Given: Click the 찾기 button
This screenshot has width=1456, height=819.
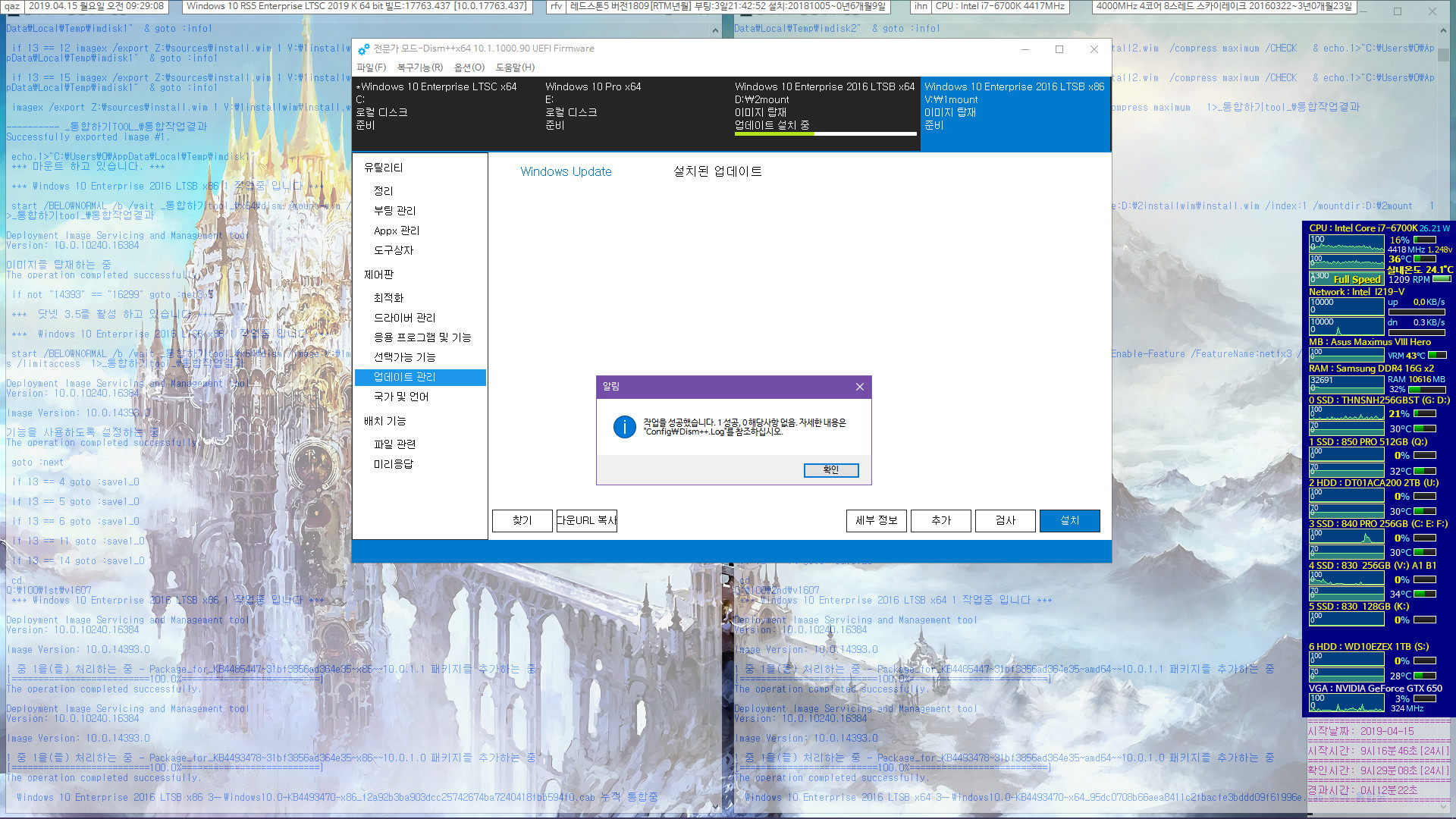Looking at the screenshot, I should click(x=522, y=521).
